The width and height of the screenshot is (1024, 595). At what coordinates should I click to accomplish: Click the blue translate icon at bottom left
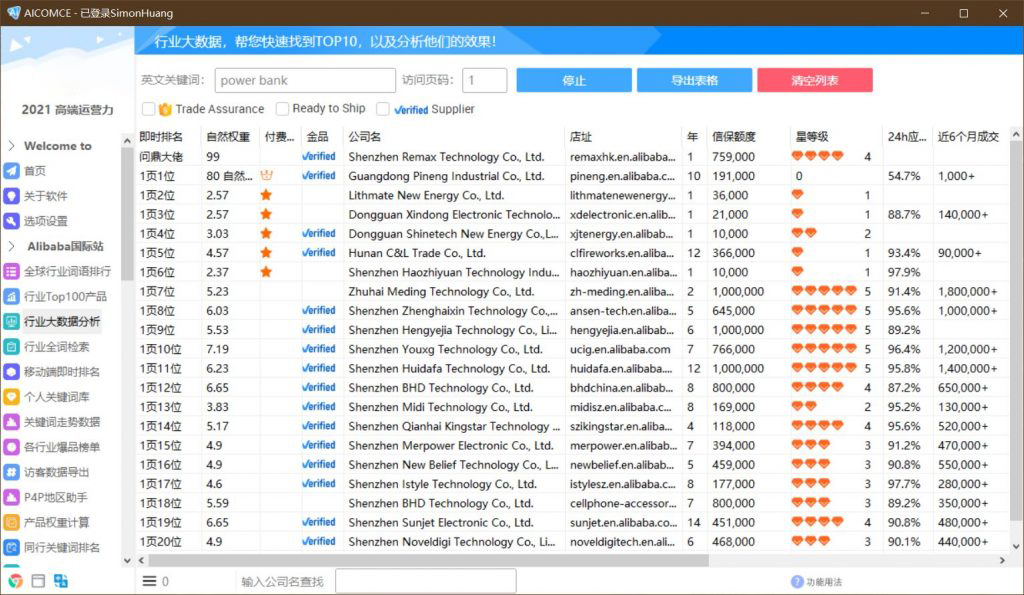coord(61,581)
